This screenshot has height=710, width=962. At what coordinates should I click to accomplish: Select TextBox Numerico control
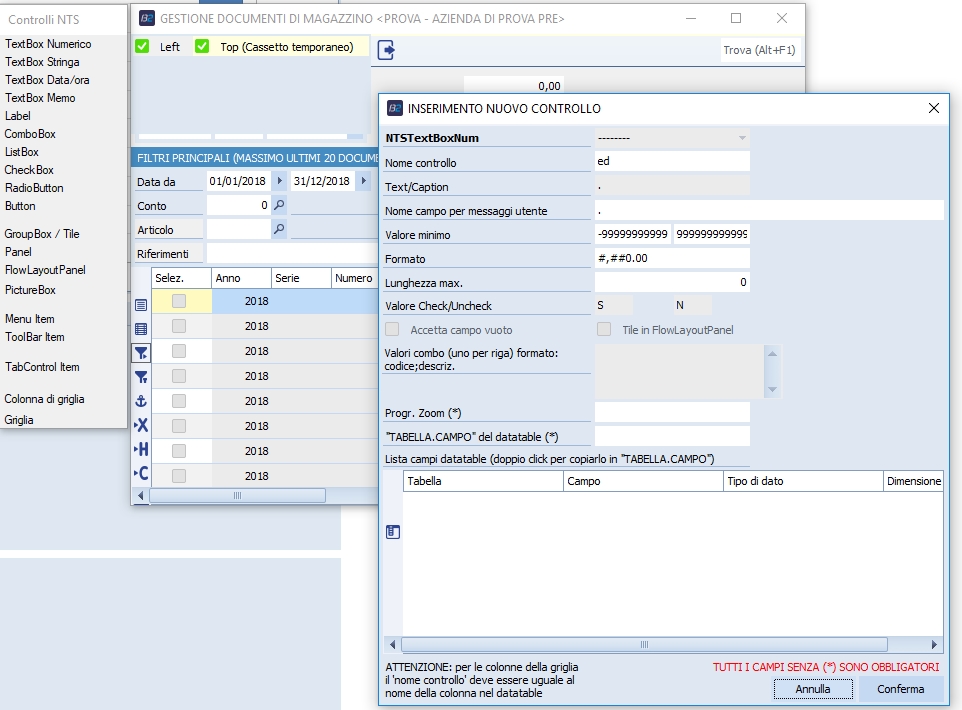[x=48, y=44]
